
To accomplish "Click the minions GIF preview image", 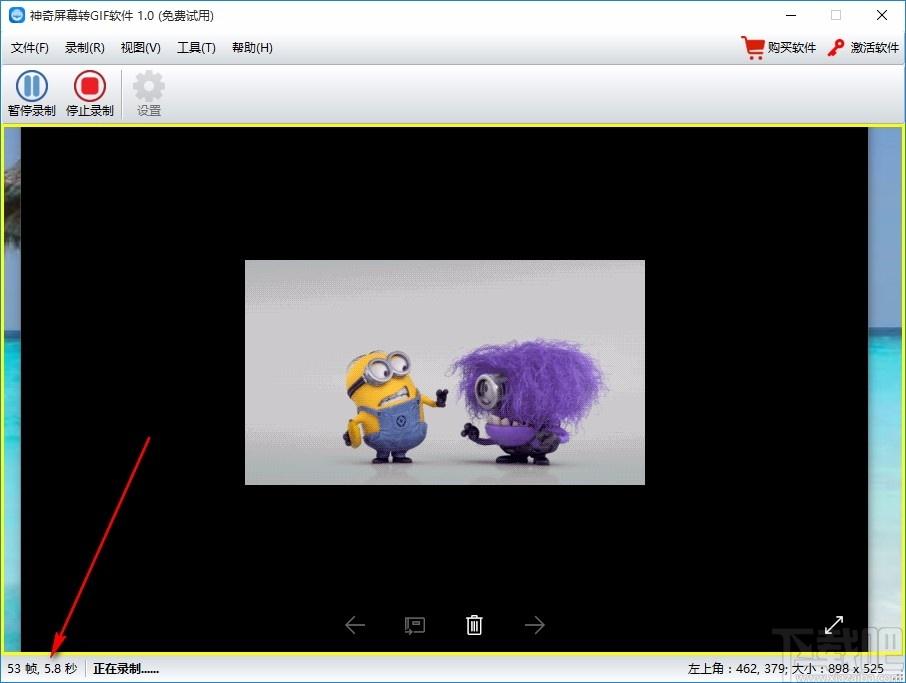I will coord(445,372).
